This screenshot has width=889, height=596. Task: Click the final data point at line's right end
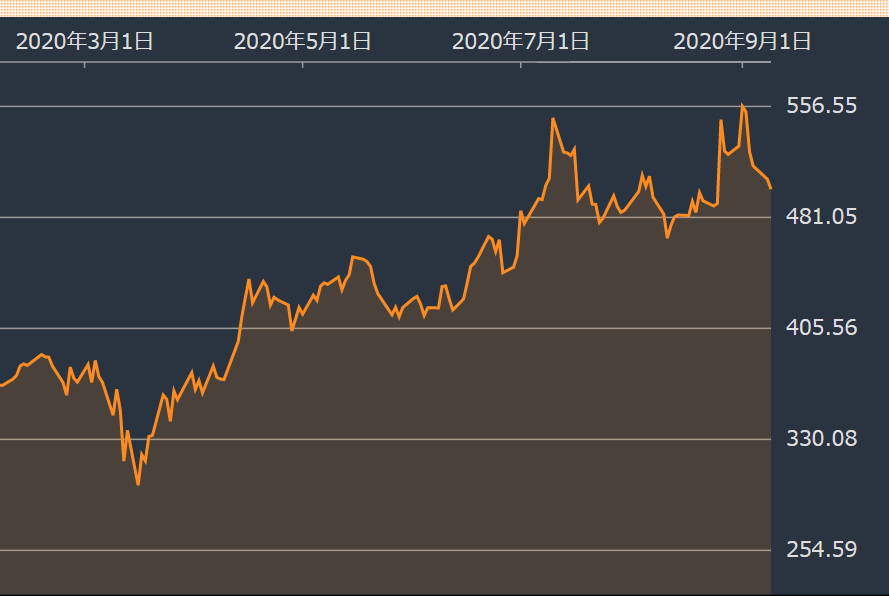[770, 187]
